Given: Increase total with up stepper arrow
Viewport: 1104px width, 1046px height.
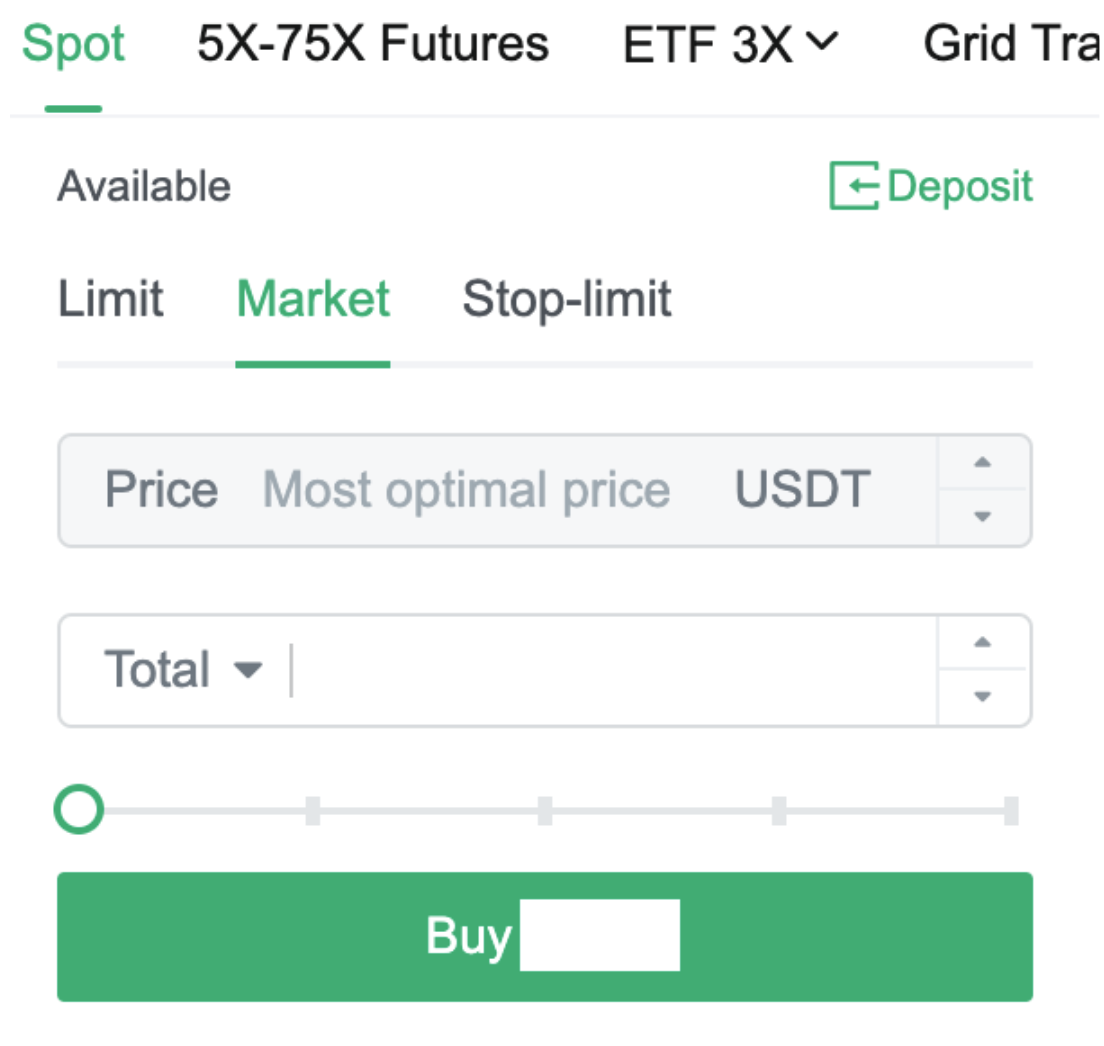Looking at the screenshot, I should [x=983, y=643].
